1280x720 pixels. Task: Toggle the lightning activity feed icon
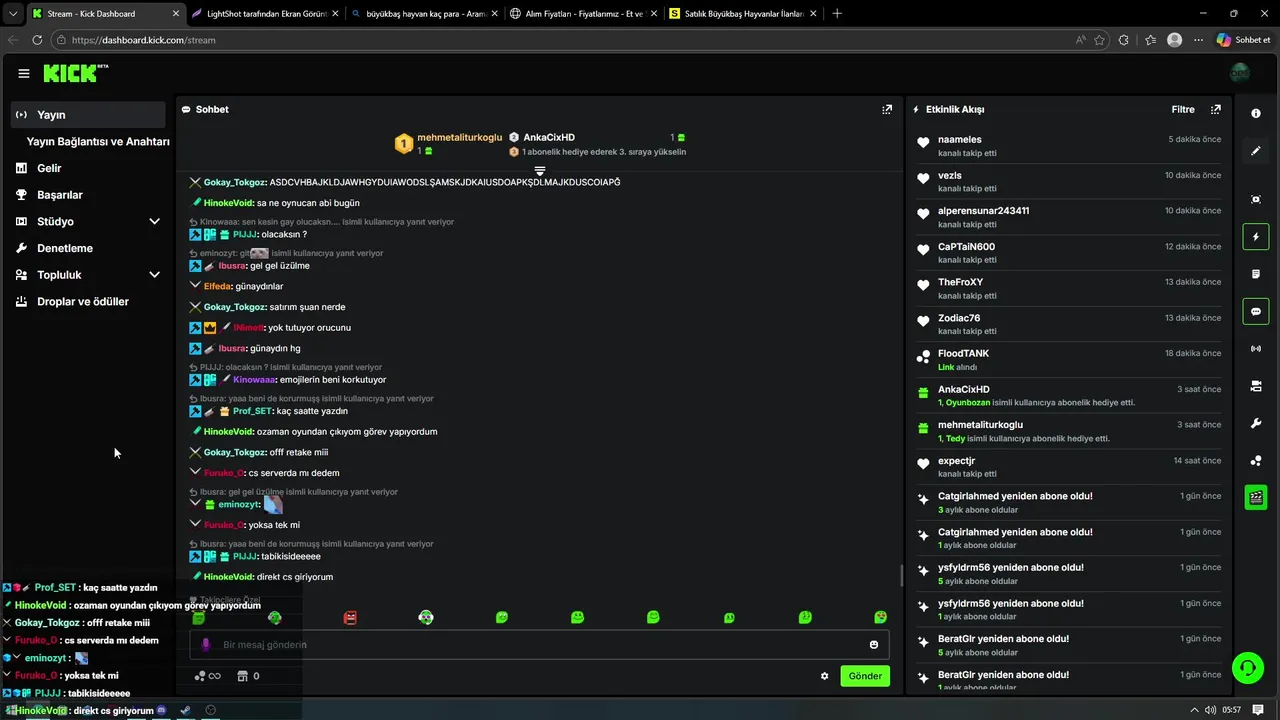click(x=1256, y=237)
